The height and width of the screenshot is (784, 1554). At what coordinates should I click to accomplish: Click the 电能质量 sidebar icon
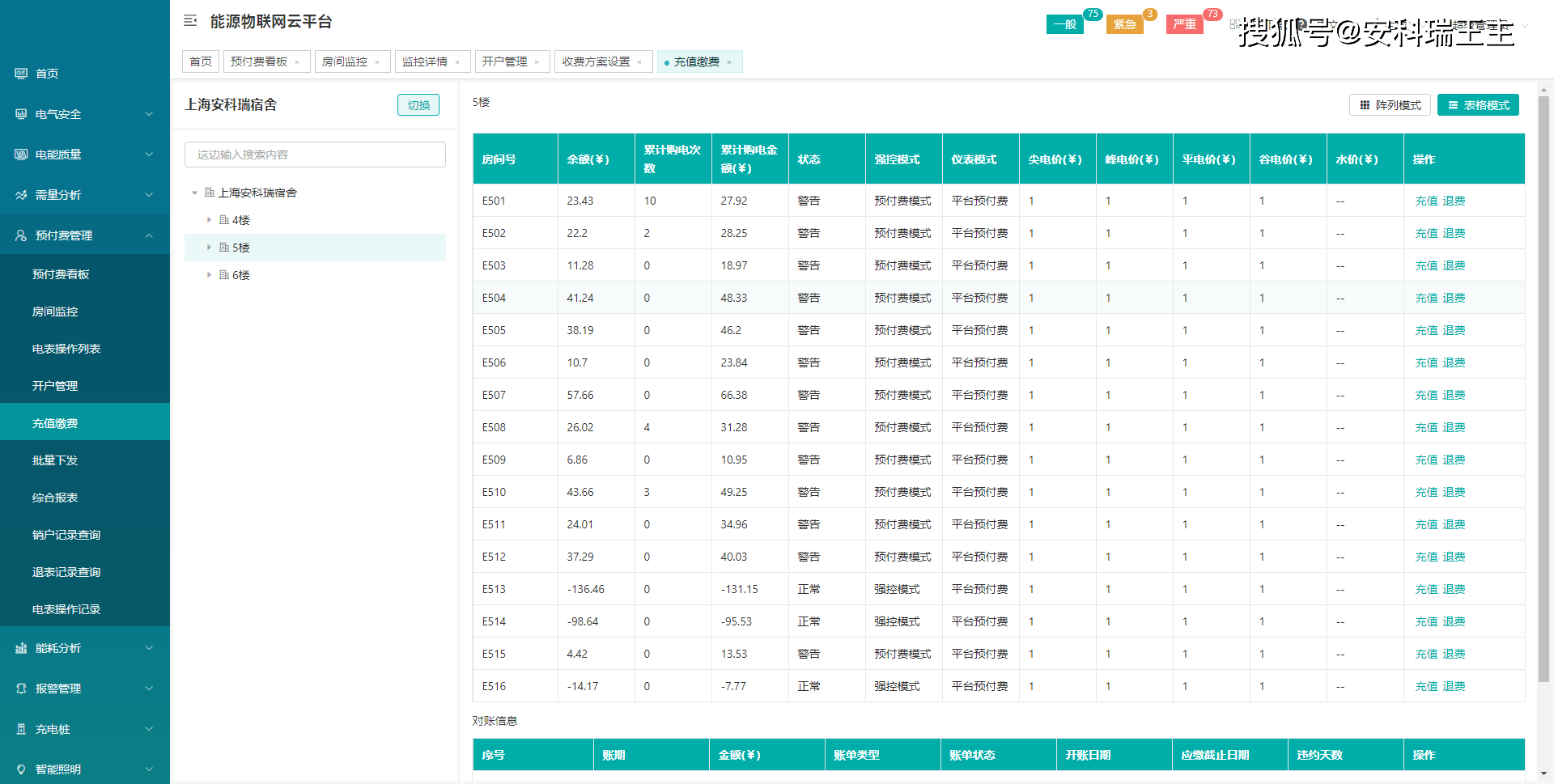click(x=21, y=155)
